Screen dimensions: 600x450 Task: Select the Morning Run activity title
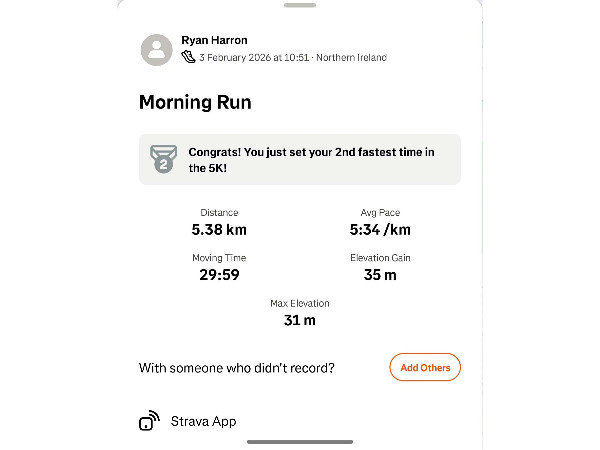[x=195, y=102]
